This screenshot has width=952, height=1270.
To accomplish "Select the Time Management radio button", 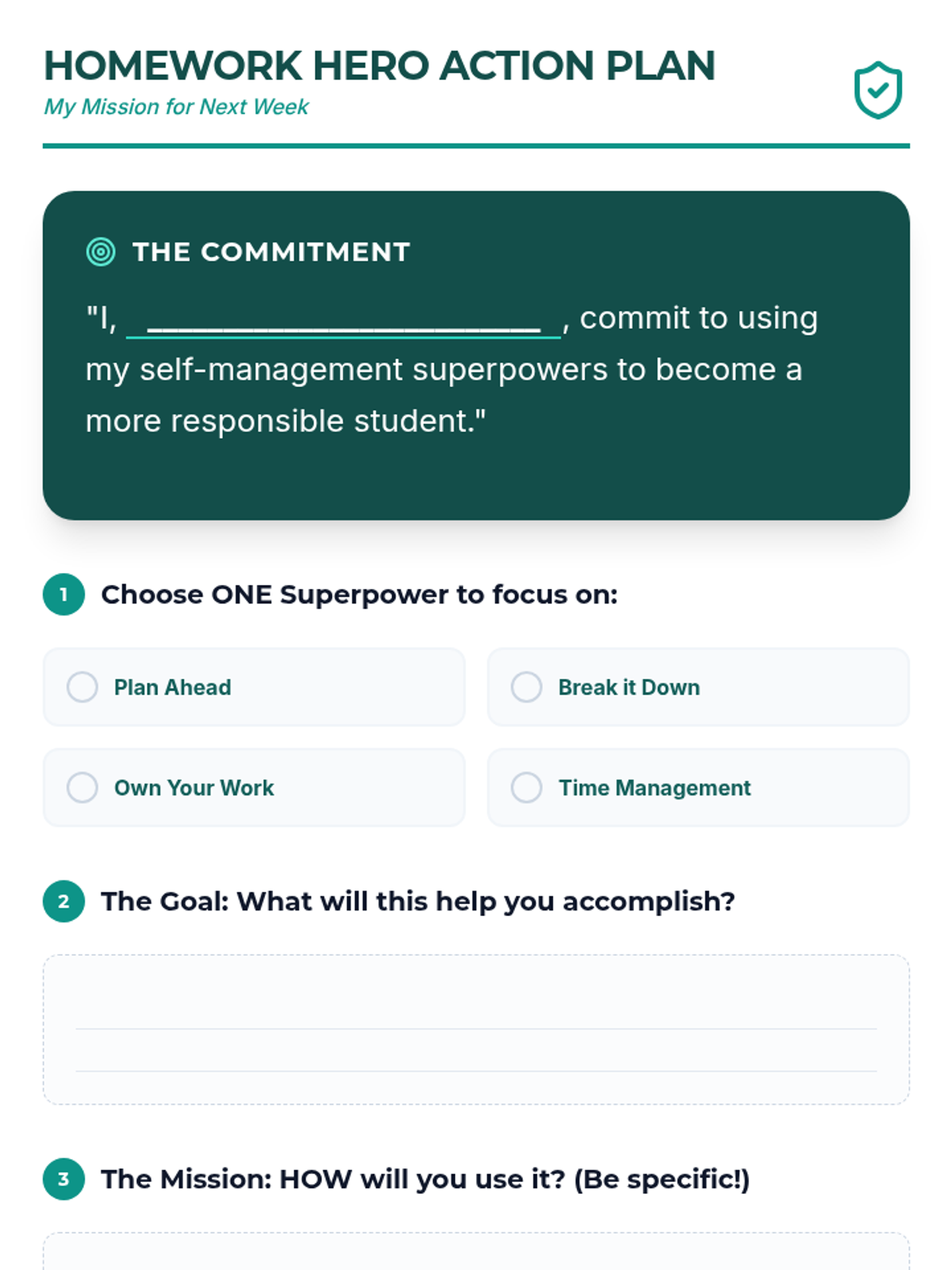I will 527,788.
